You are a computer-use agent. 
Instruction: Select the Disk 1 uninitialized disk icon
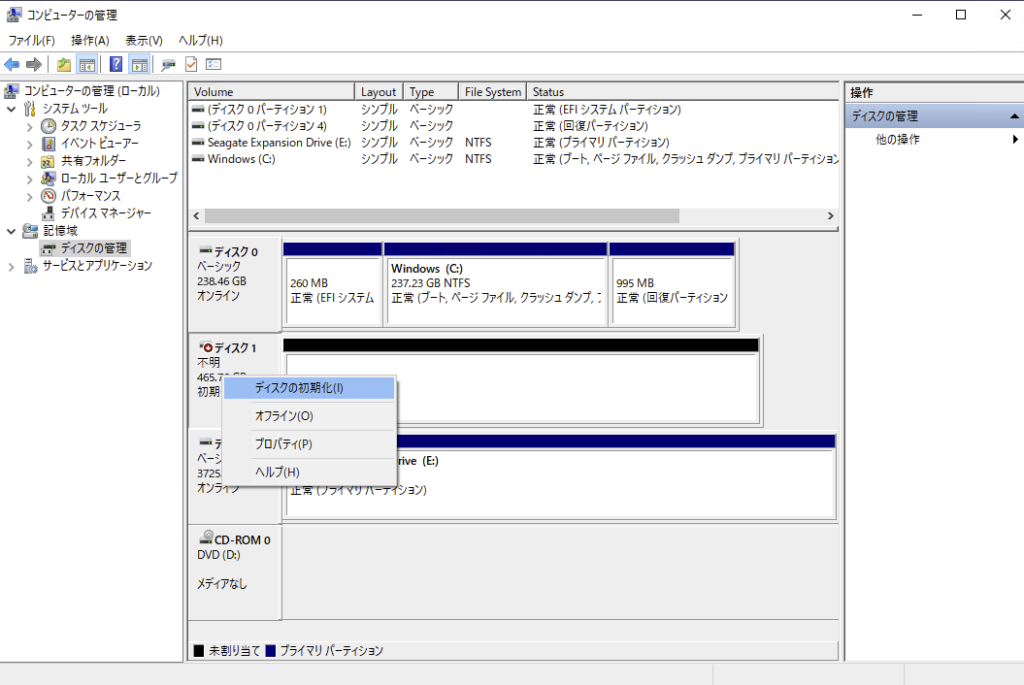206,347
